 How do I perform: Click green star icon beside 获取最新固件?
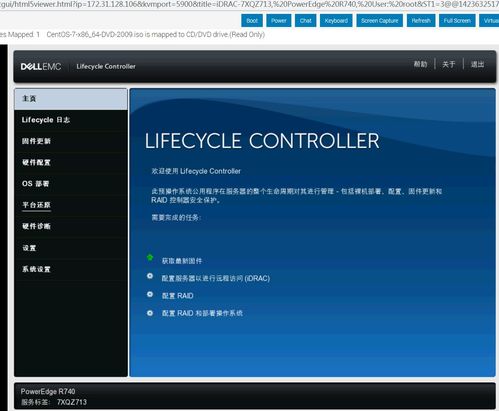[150, 257]
